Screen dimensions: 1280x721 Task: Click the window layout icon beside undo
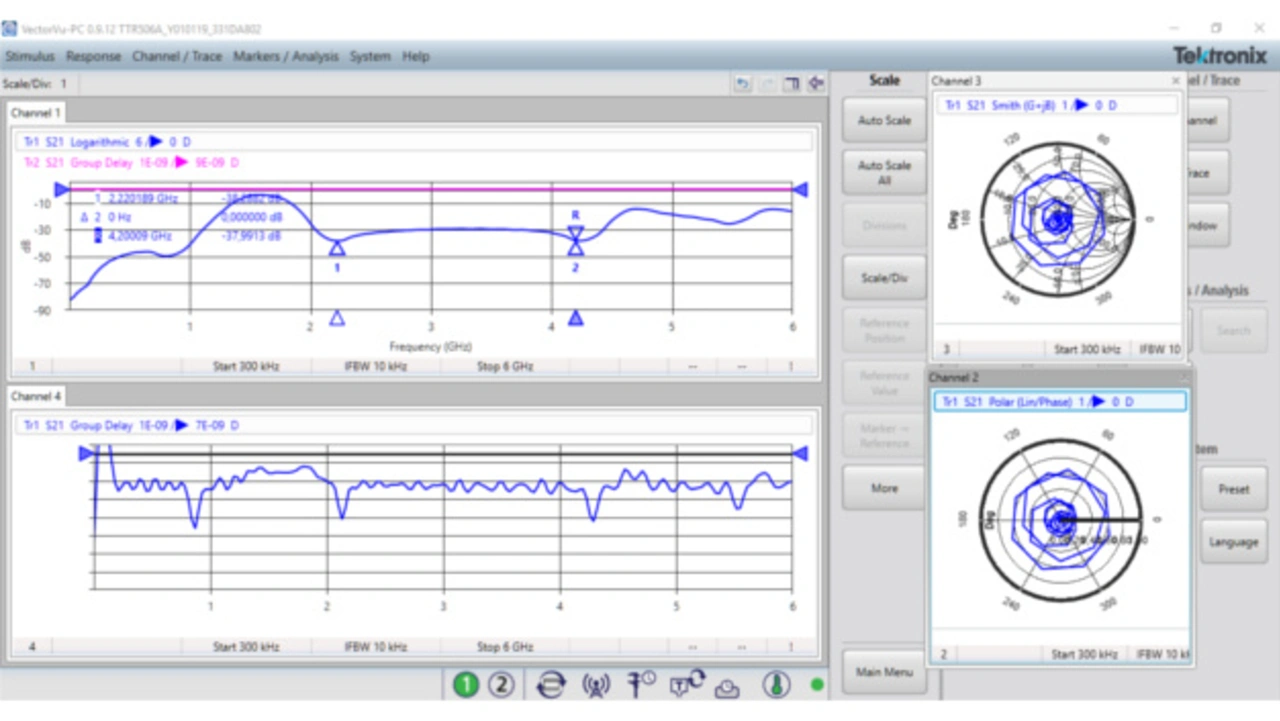791,84
